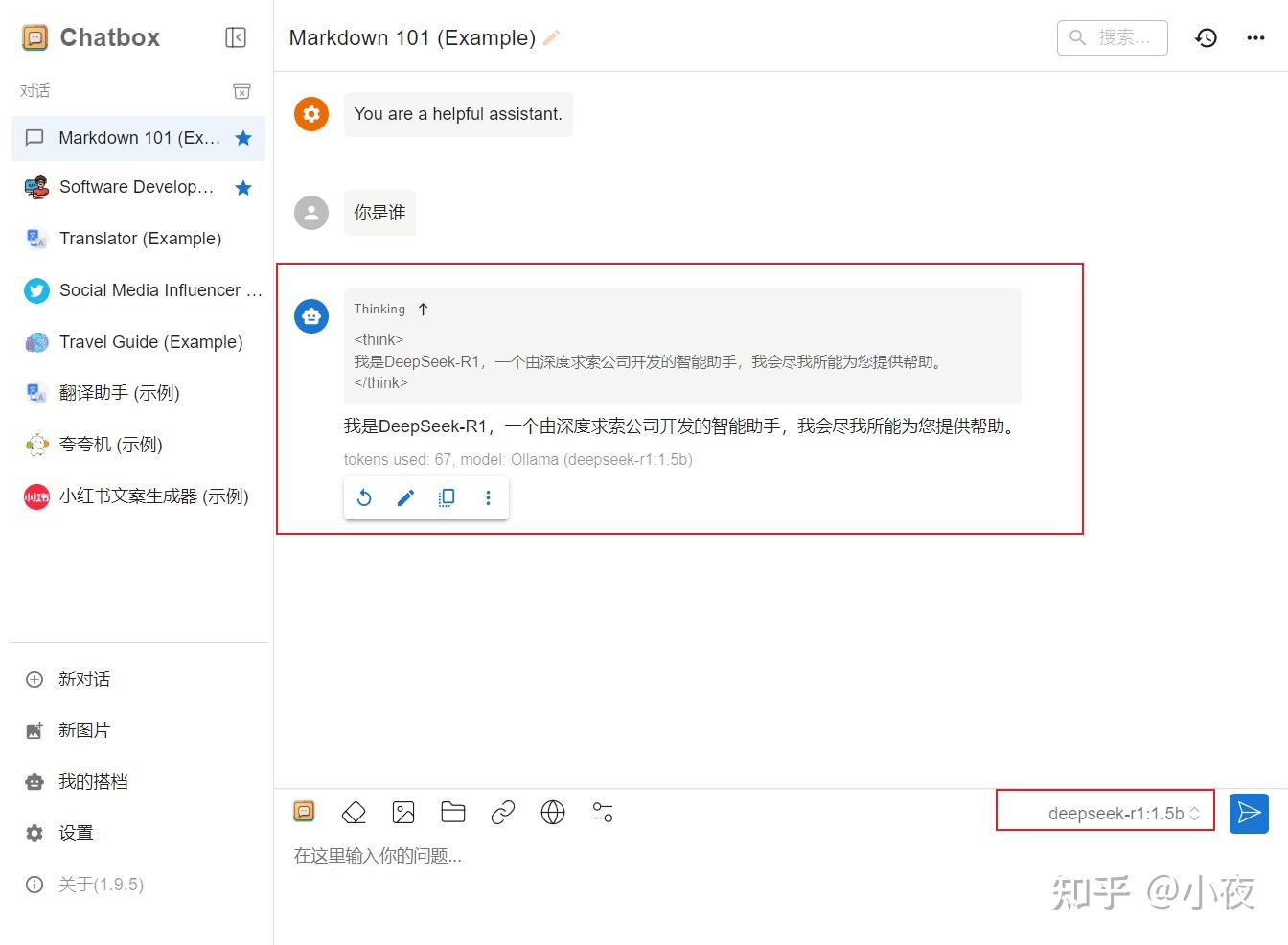This screenshot has width=1288, height=945.
Task: Open 小红书文案生成器 (示例) conversation
Action: [x=138, y=496]
